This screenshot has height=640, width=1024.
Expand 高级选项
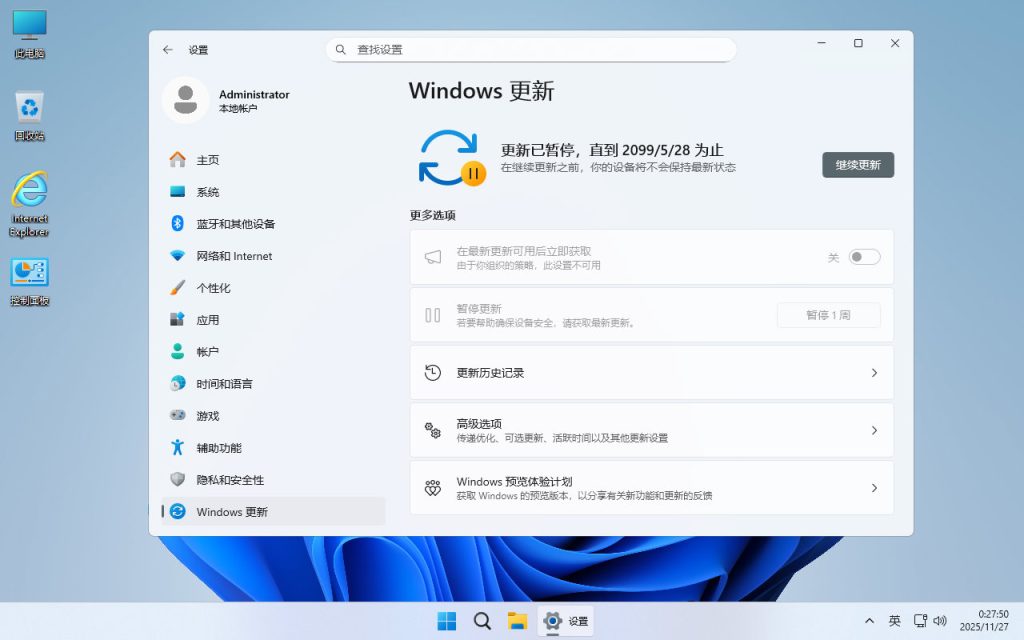(651, 430)
